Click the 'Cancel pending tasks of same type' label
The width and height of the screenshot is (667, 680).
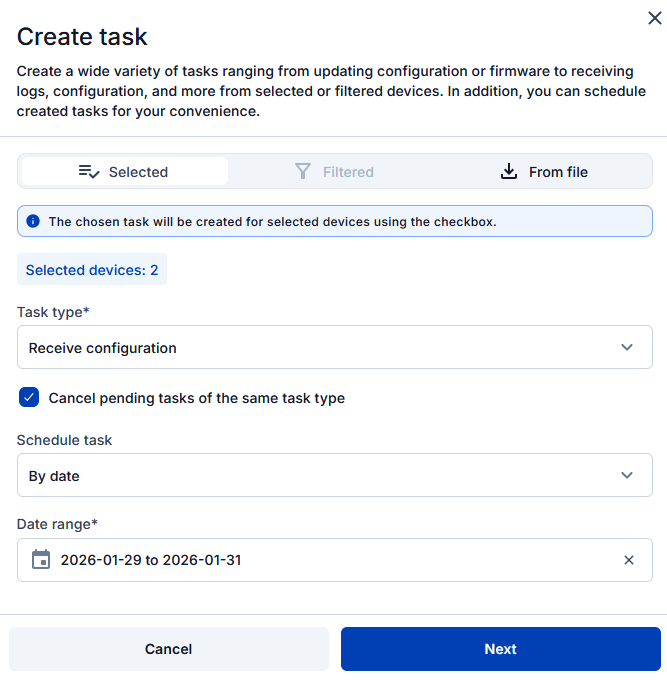point(197,398)
